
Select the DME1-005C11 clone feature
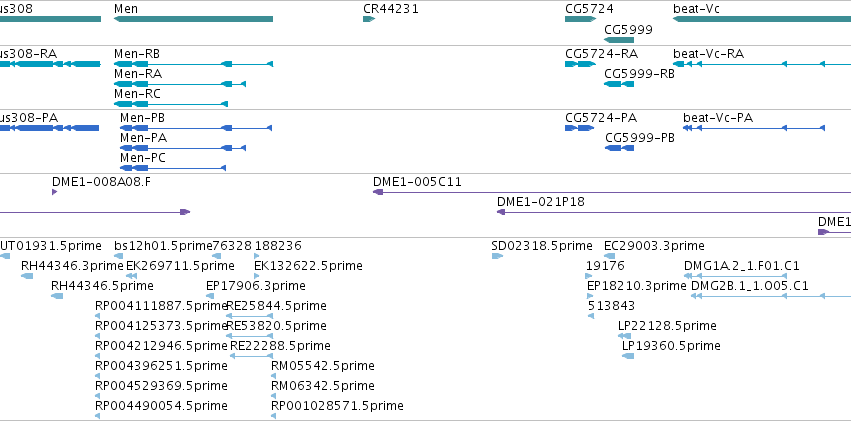click(612, 192)
